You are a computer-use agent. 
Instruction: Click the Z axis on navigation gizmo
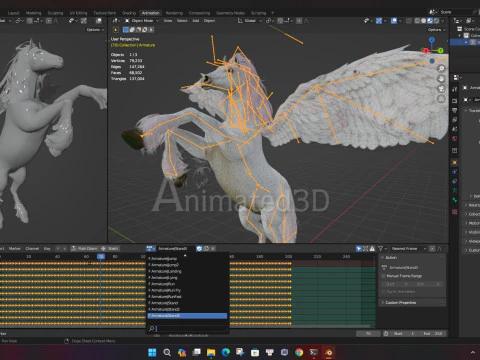click(432, 40)
